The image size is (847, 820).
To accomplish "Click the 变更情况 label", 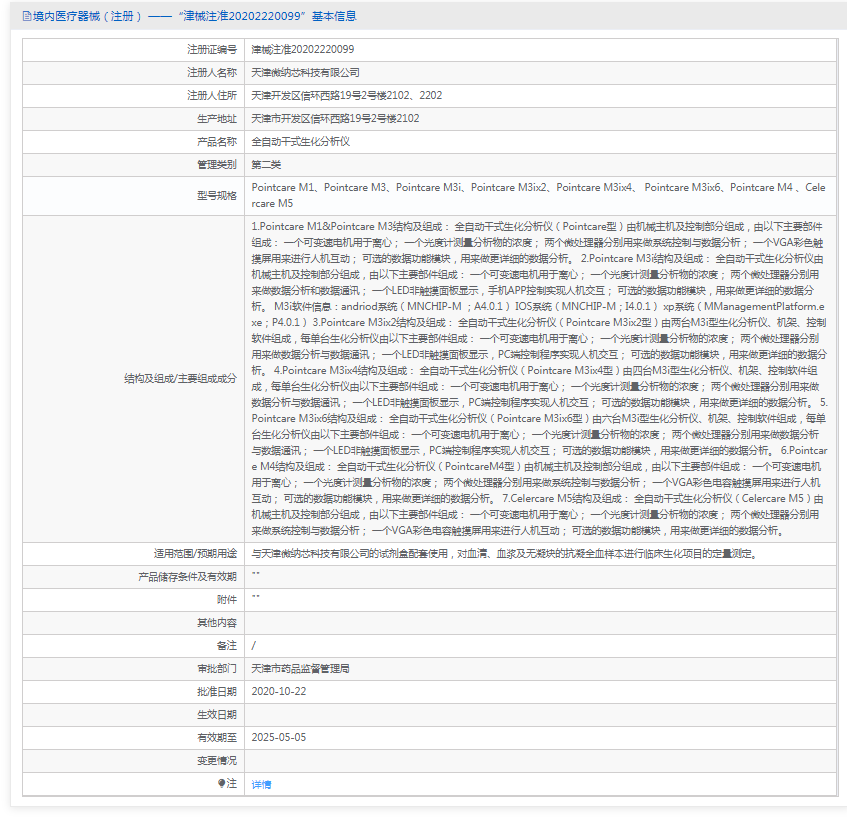I will tap(217, 761).
